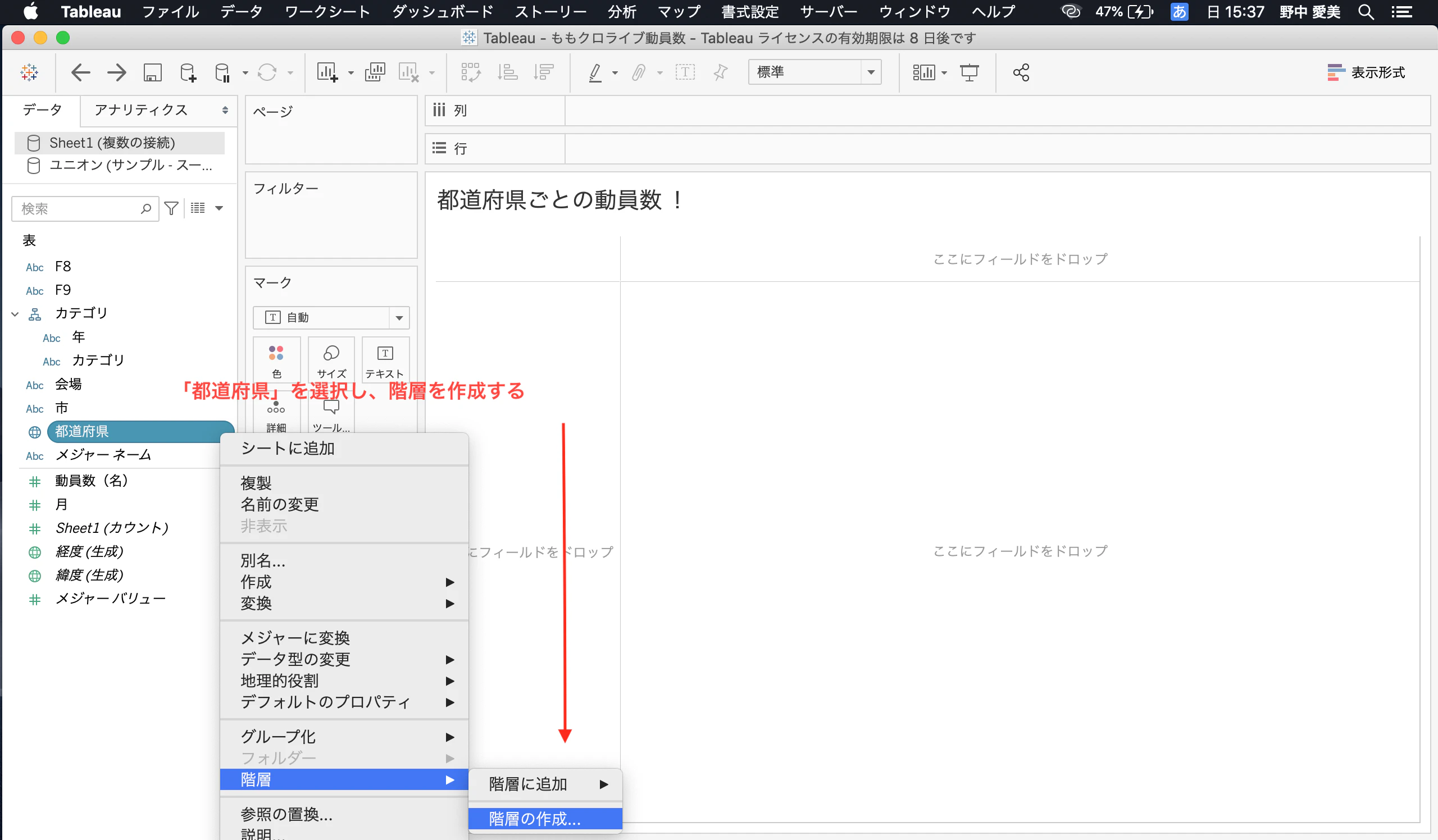The height and width of the screenshot is (840, 1438).
Task: Click the battery status 47% indicator
Action: point(1123,11)
